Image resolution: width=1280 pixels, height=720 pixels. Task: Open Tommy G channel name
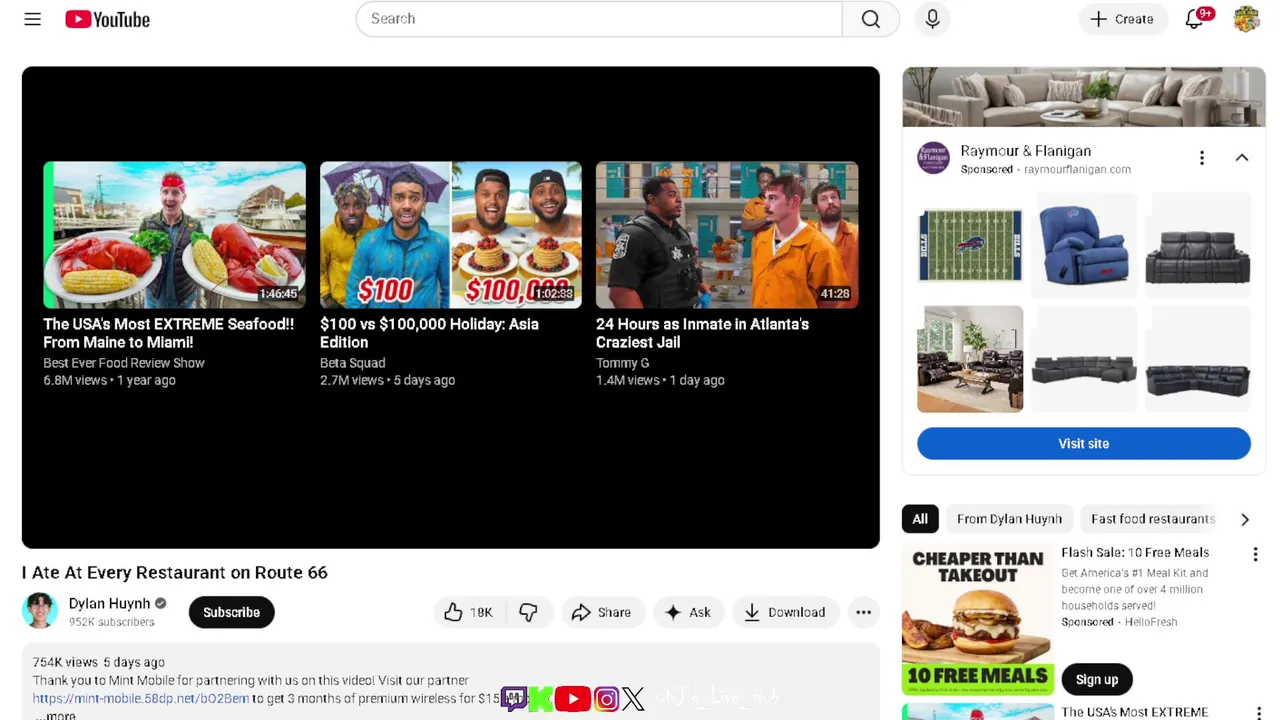[x=622, y=363]
